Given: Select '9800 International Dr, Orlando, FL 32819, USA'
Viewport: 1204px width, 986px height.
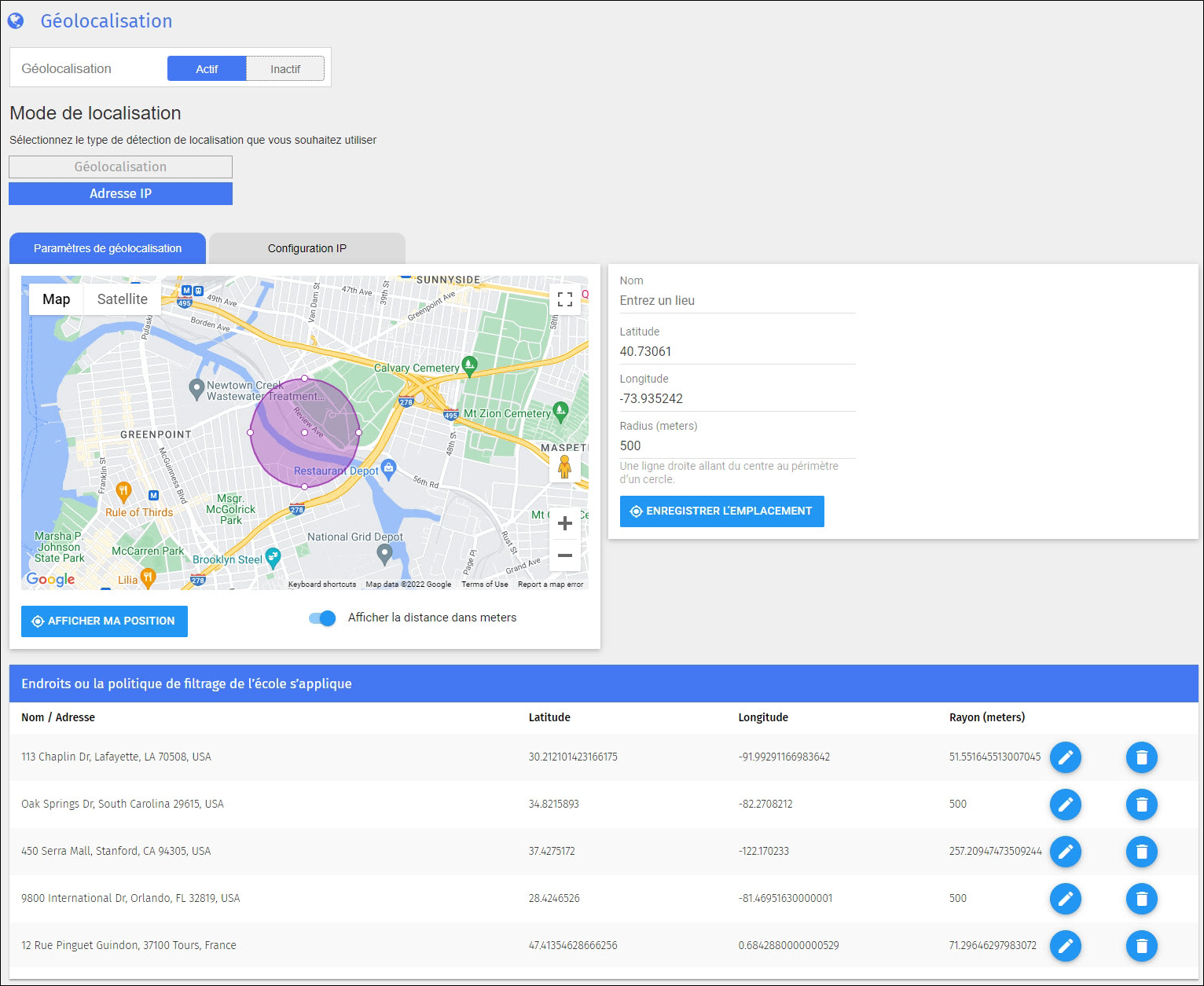Looking at the screenshot, I should 130,899.
